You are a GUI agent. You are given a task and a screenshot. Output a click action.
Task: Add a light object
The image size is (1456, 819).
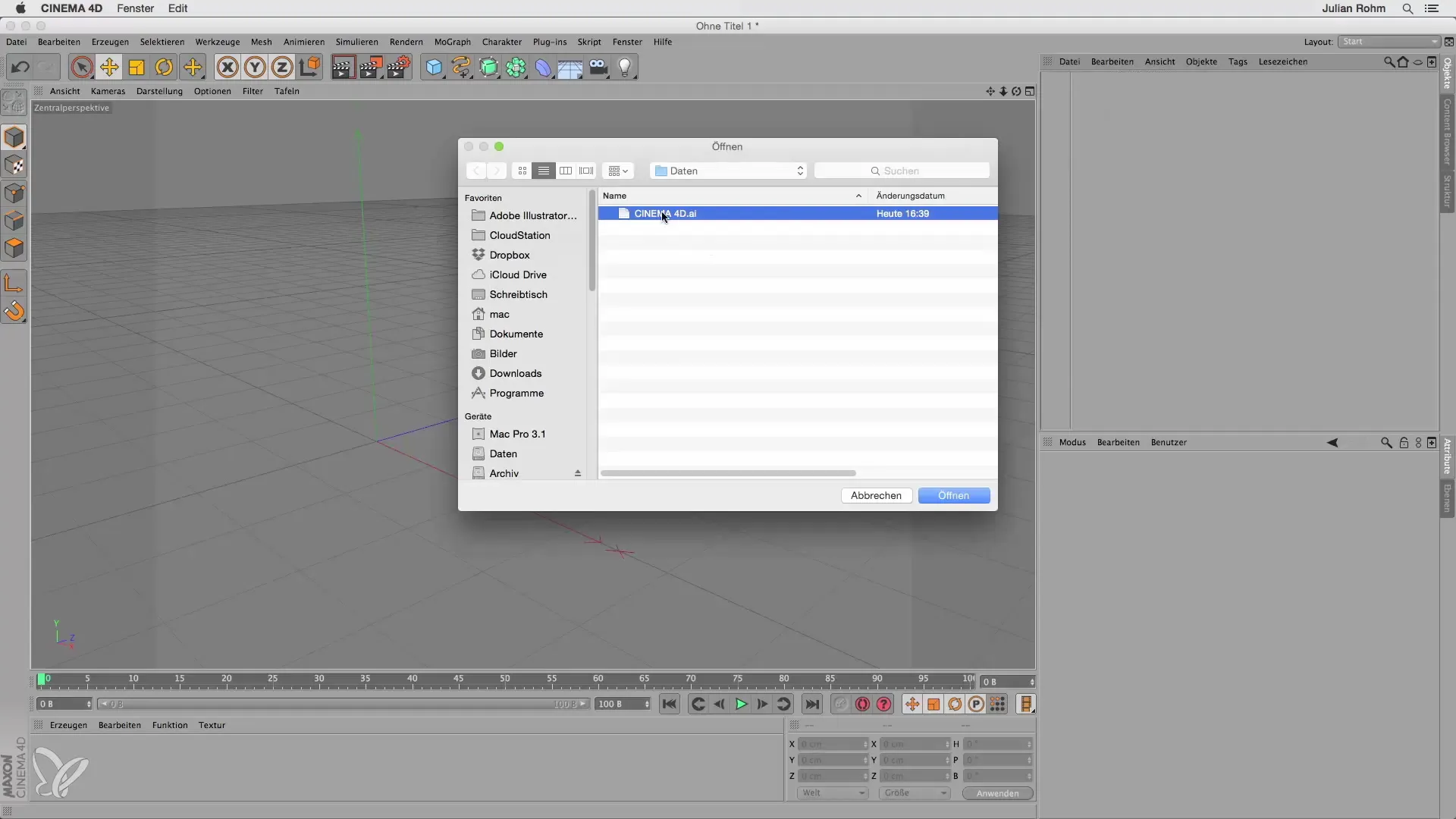(x=625, y=67)
